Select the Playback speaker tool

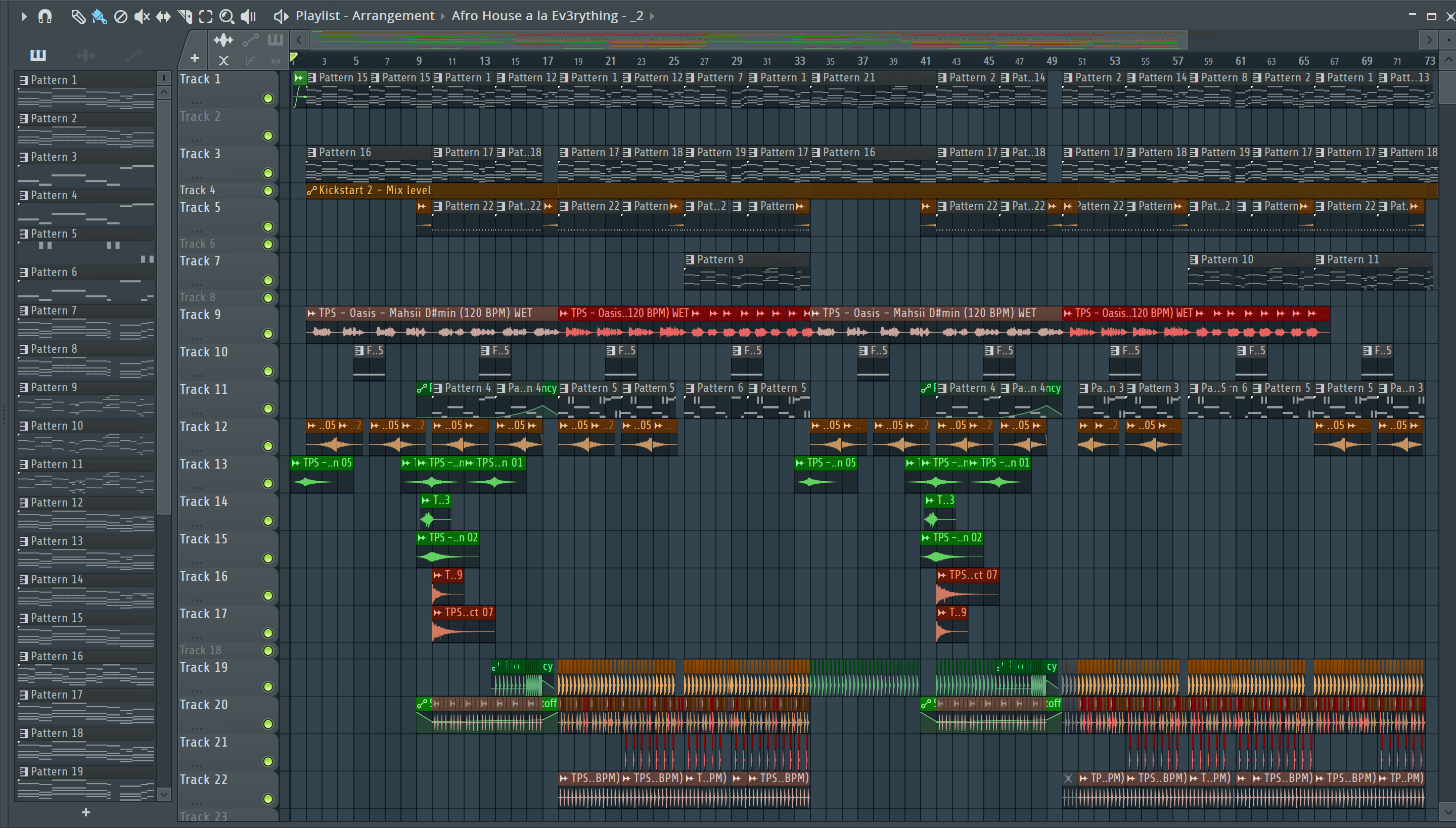(x=249, y=17)
